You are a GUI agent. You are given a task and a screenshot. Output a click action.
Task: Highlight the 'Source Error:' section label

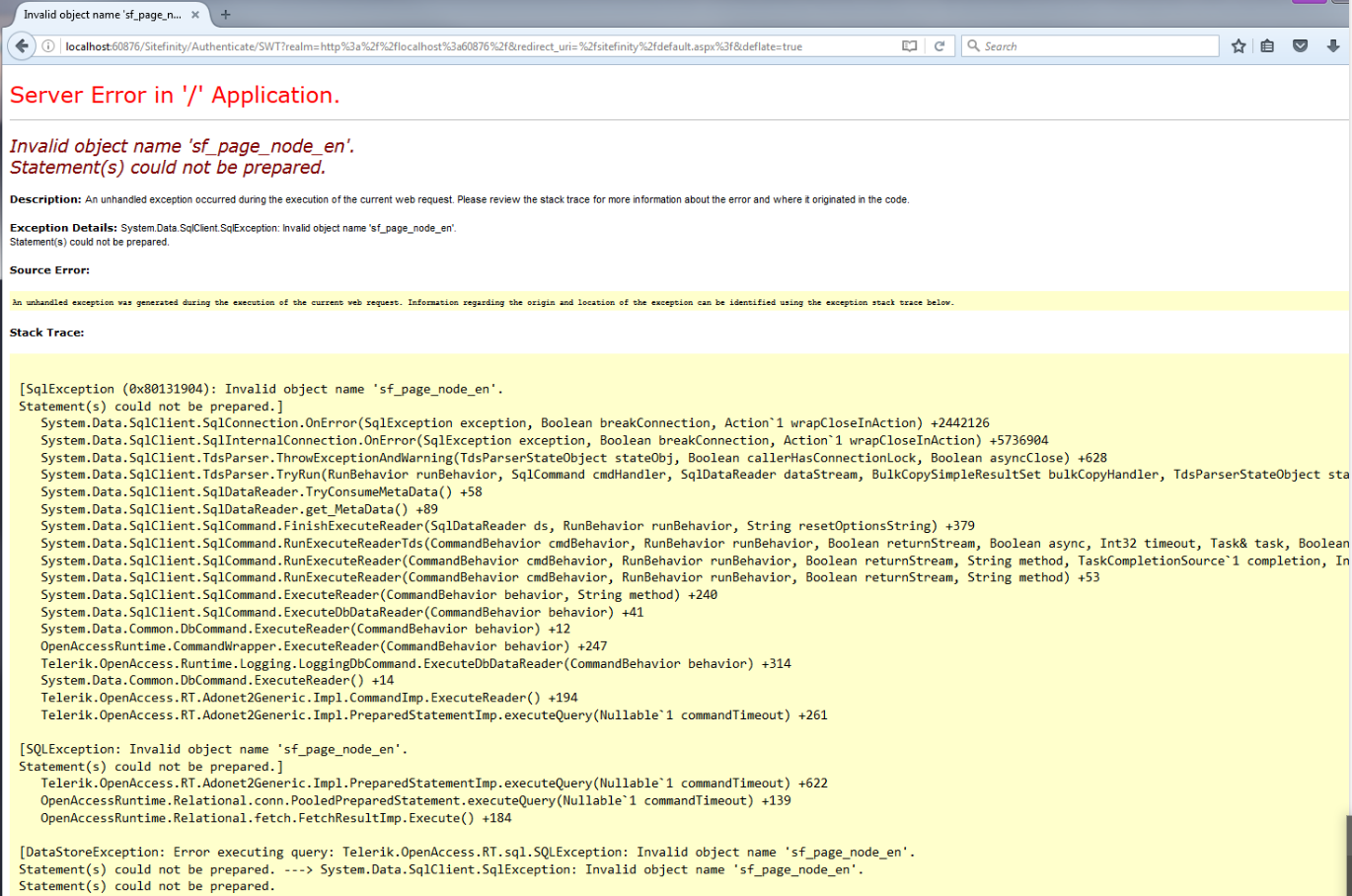click(x=42, y=269)
